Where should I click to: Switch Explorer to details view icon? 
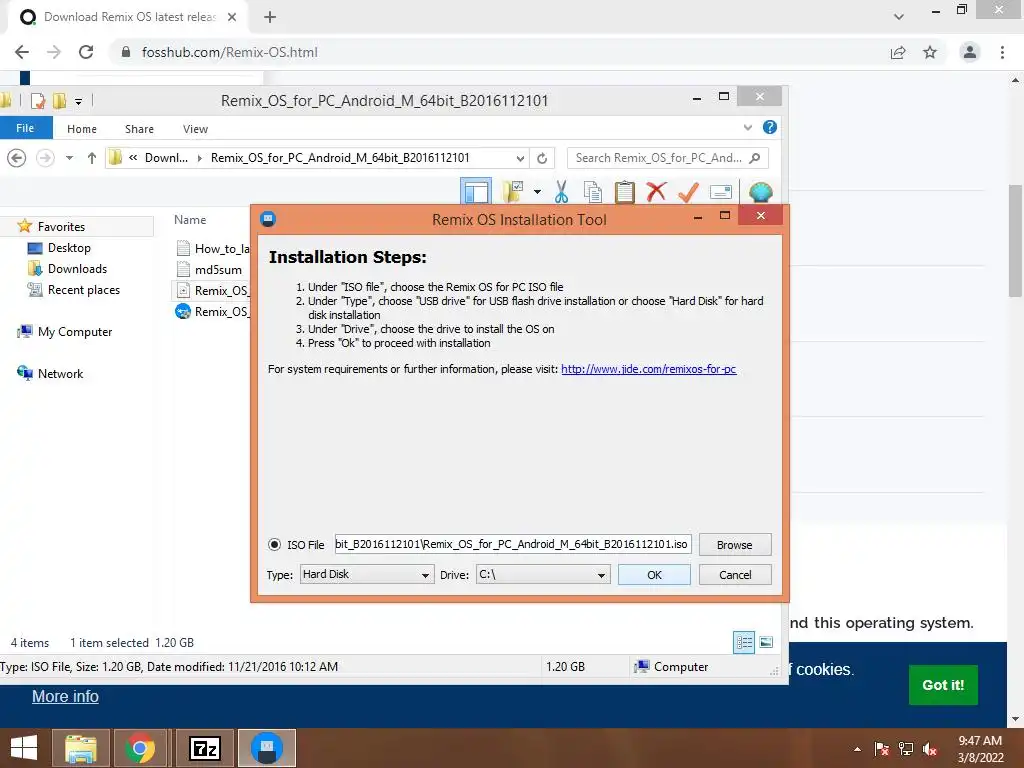click(744, 643)
